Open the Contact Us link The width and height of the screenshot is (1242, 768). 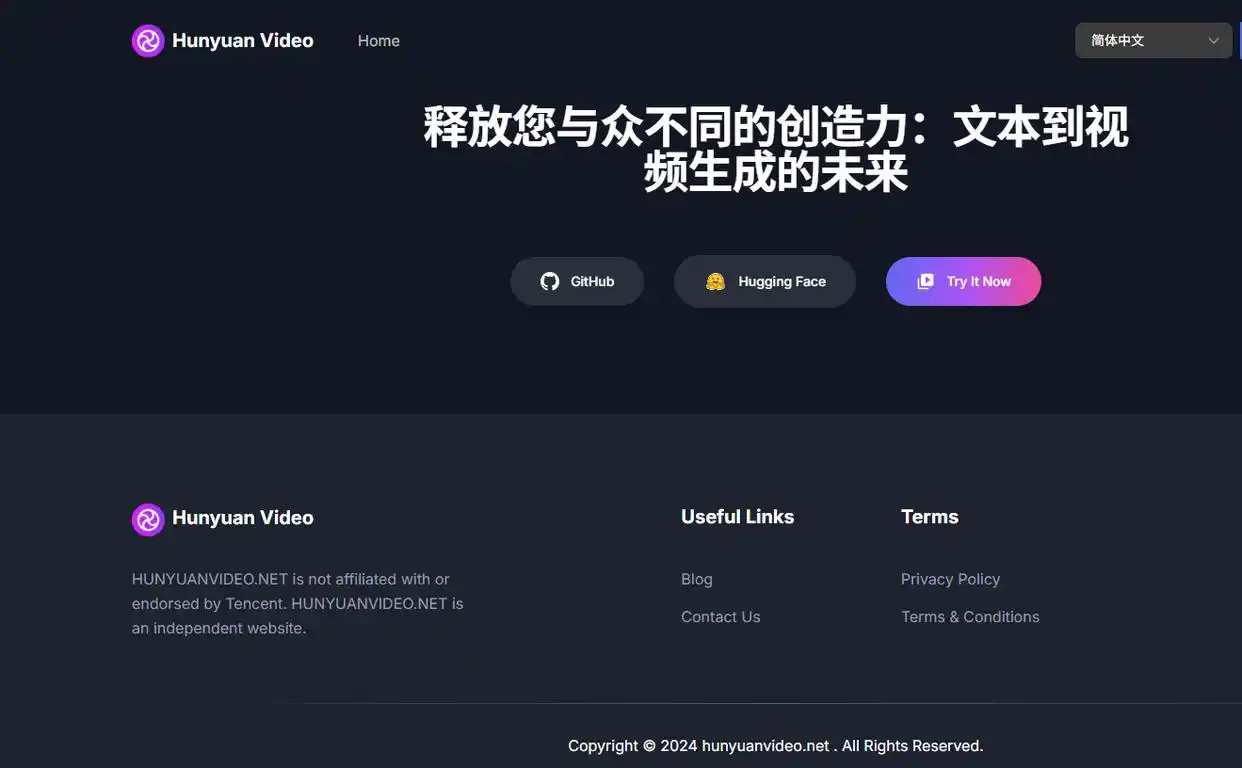pyautogui.click(x=721, y=617)
